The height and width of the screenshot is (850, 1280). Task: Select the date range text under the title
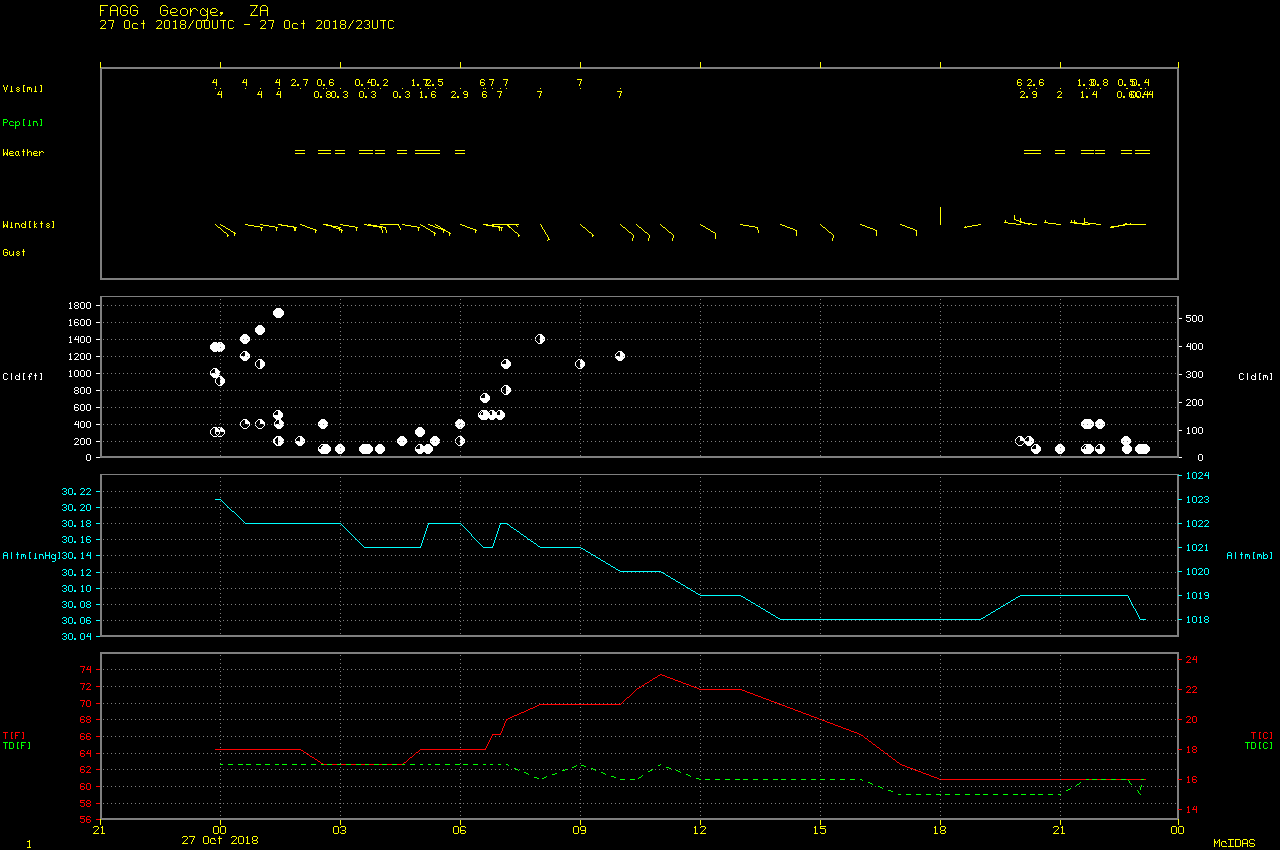point(246,25)
